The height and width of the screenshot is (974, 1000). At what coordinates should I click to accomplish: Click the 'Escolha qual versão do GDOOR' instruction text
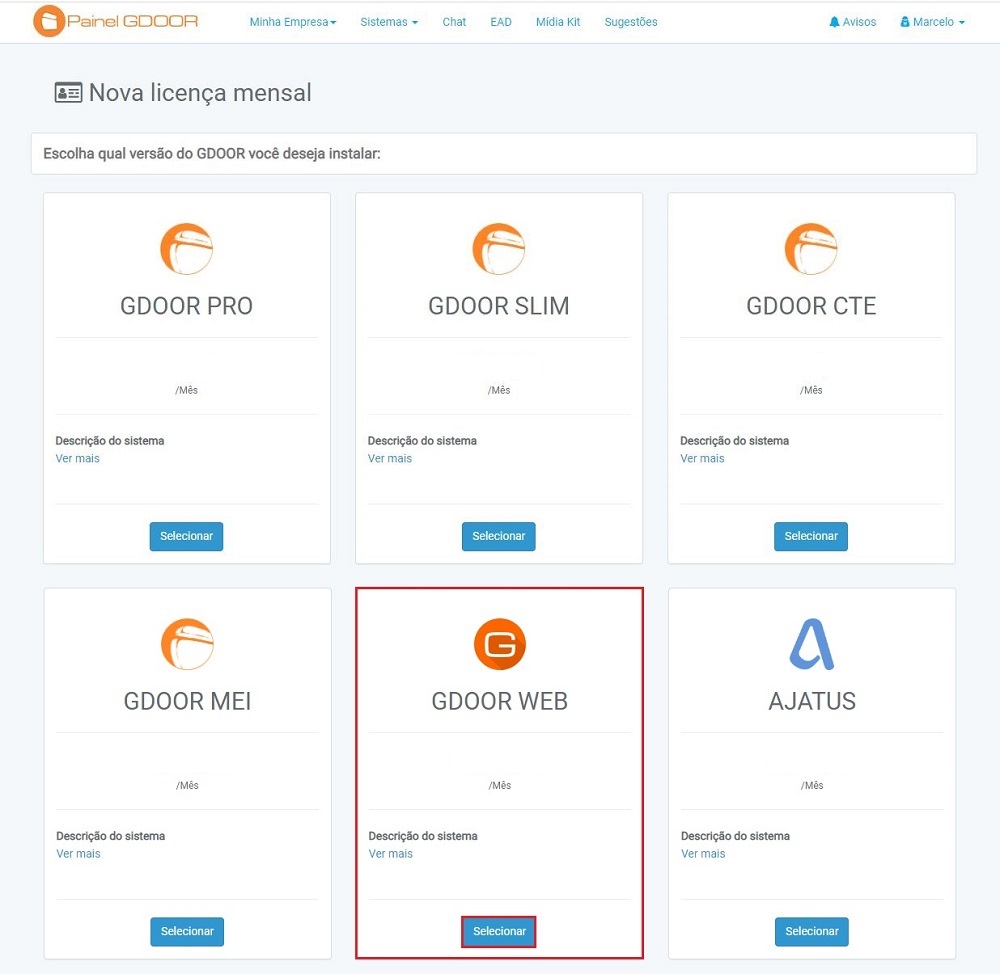point(212,154)
